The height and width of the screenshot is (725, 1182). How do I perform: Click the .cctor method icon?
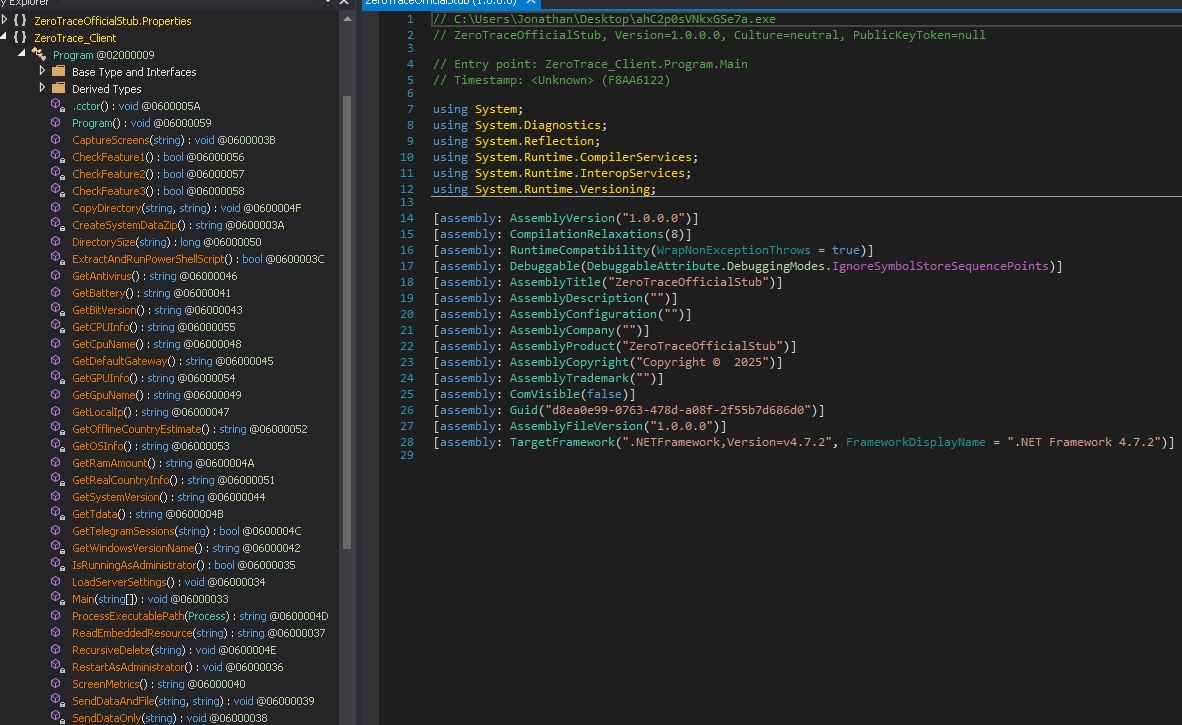point(57,106)
